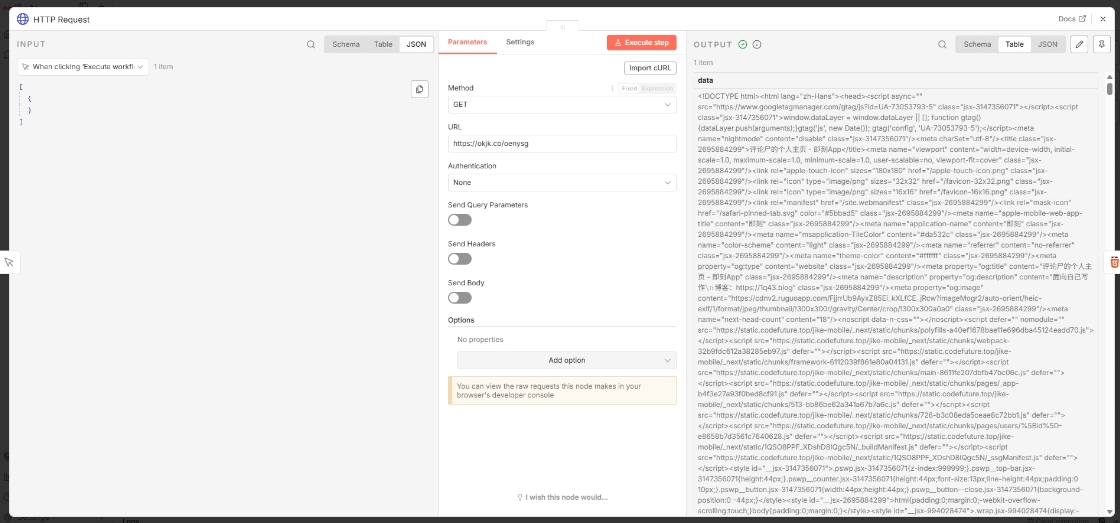Click the HTTP Request globe icon
This screenshot has height=523, width=1120.
(23, 18)
